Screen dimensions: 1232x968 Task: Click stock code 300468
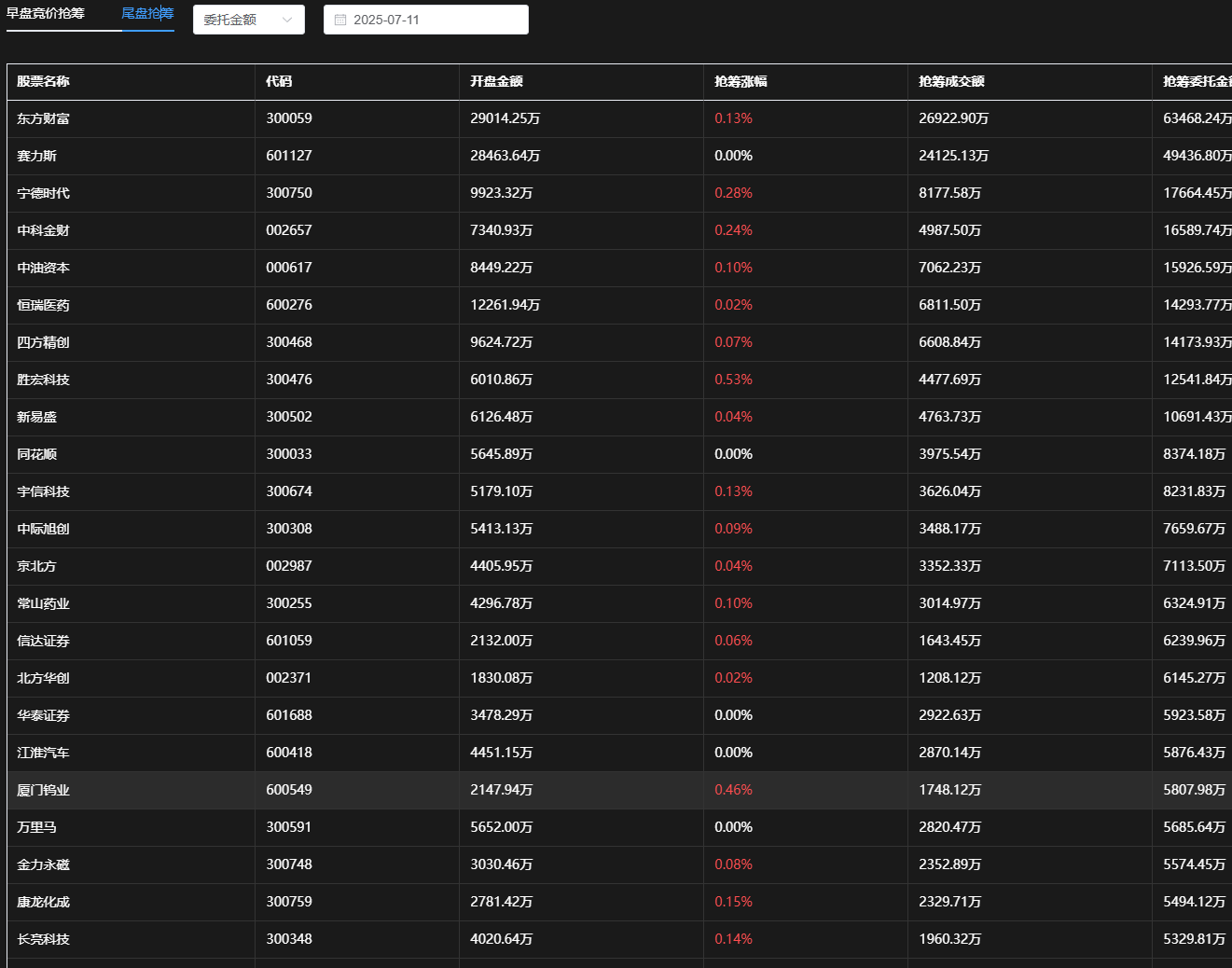(x=289, y=342)
